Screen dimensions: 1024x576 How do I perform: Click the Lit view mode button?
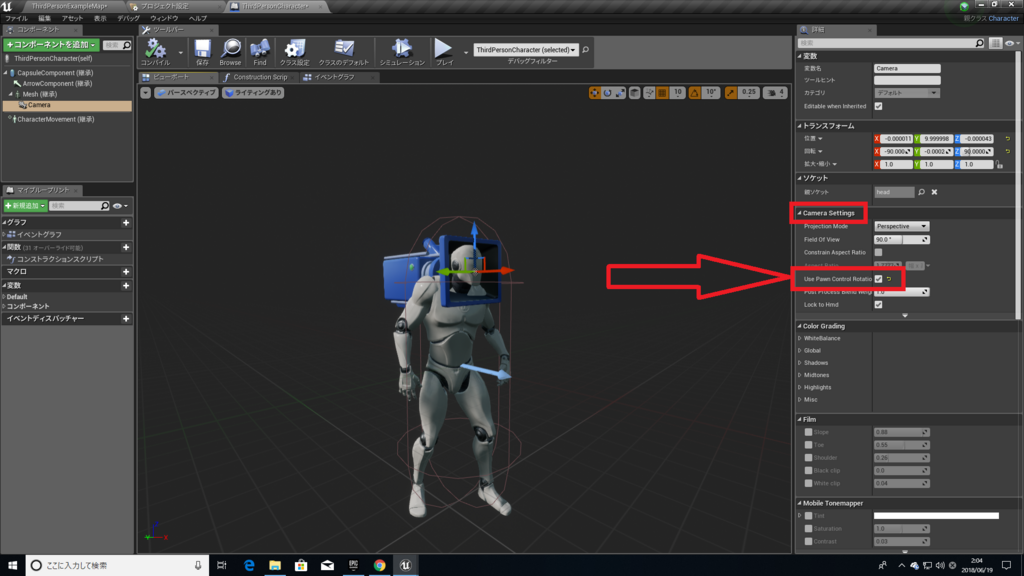pyautogui.click(x=253, y=93)
